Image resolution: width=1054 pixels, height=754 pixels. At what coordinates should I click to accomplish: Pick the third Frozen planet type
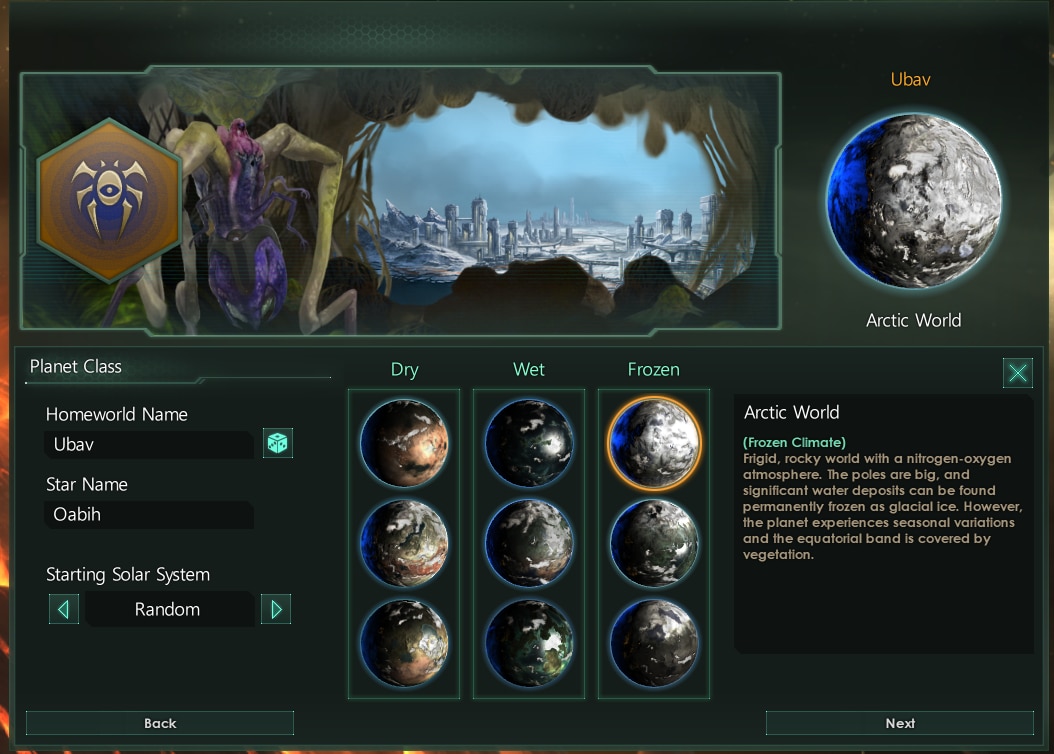pos(654,643)
